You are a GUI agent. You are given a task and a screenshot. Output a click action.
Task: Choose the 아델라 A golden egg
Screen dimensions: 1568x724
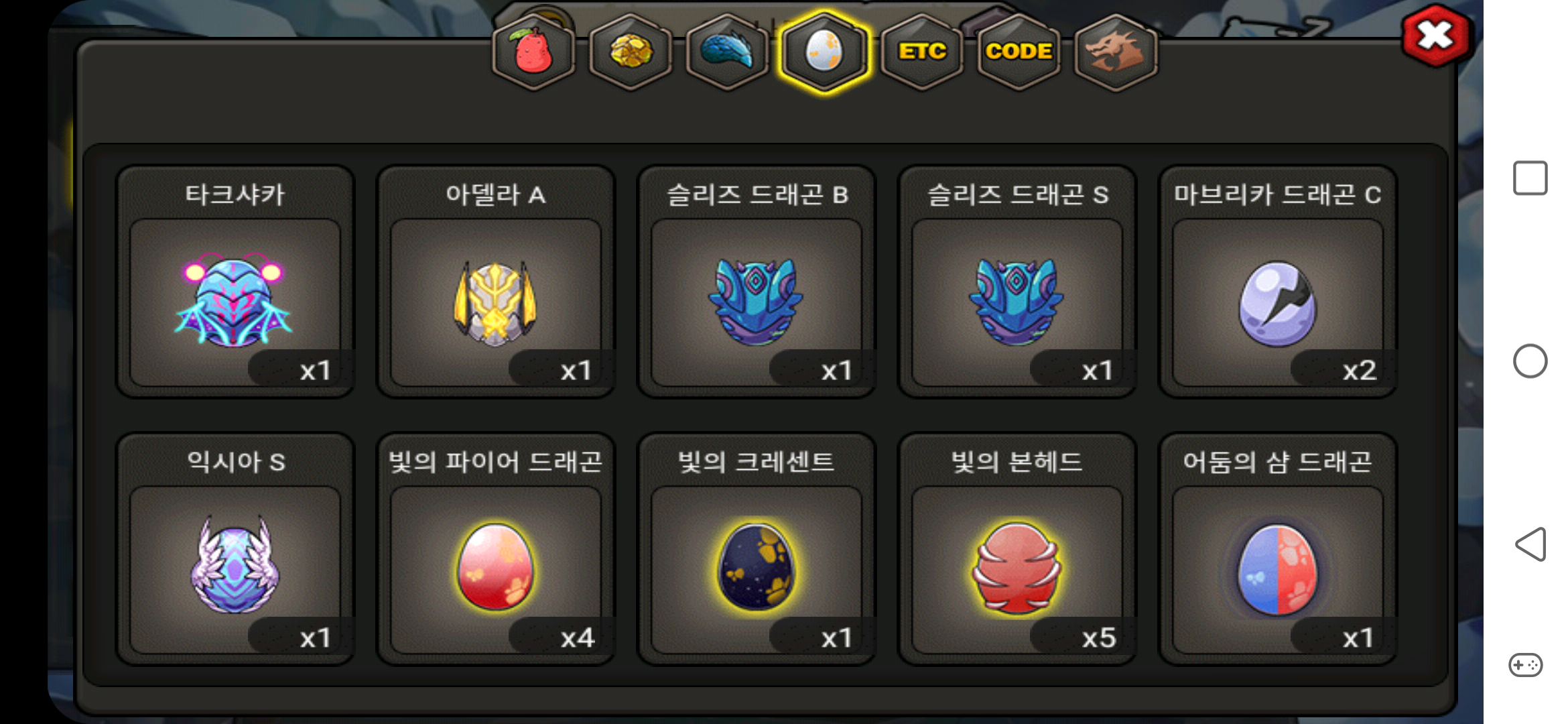click(x=496, y=282)
